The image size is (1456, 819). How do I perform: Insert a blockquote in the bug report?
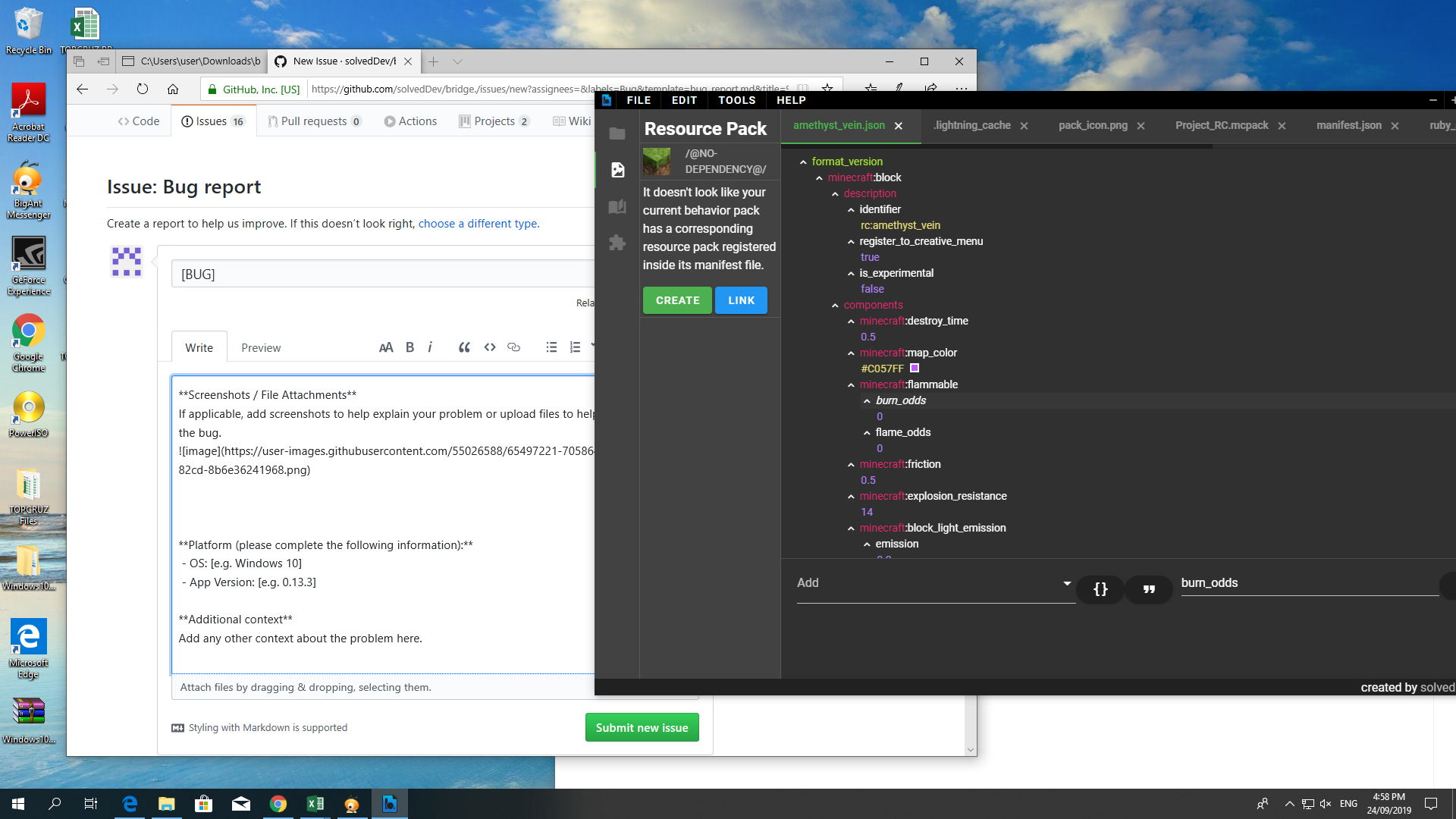pos(463,347)
